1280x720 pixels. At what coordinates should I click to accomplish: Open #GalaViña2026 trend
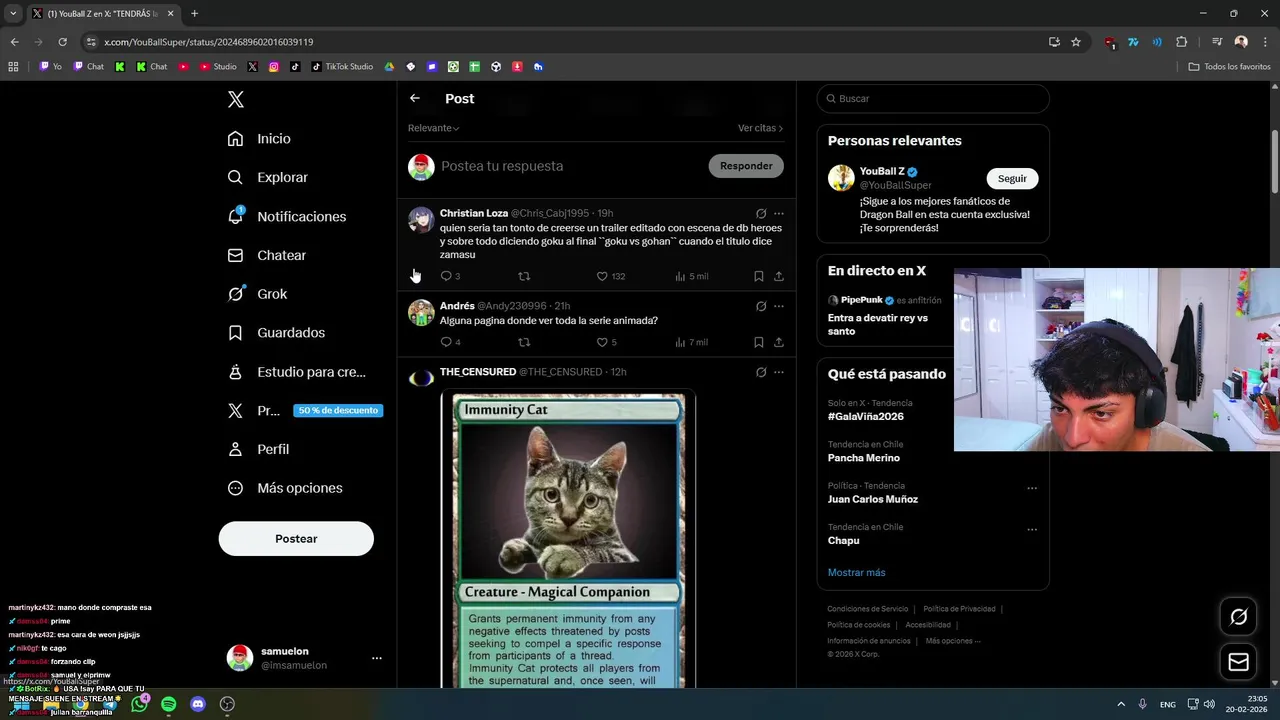(866, 416)
